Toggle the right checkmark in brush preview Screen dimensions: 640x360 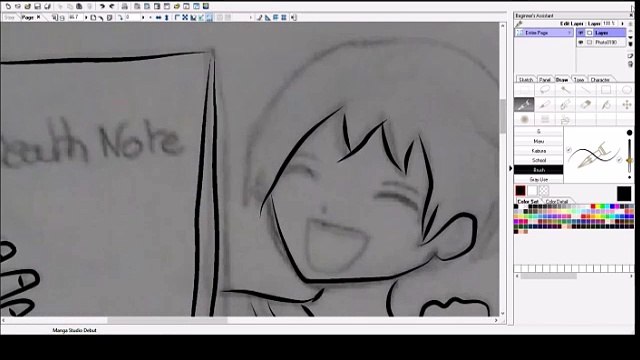pyautogui.click(x=619, y=160)
